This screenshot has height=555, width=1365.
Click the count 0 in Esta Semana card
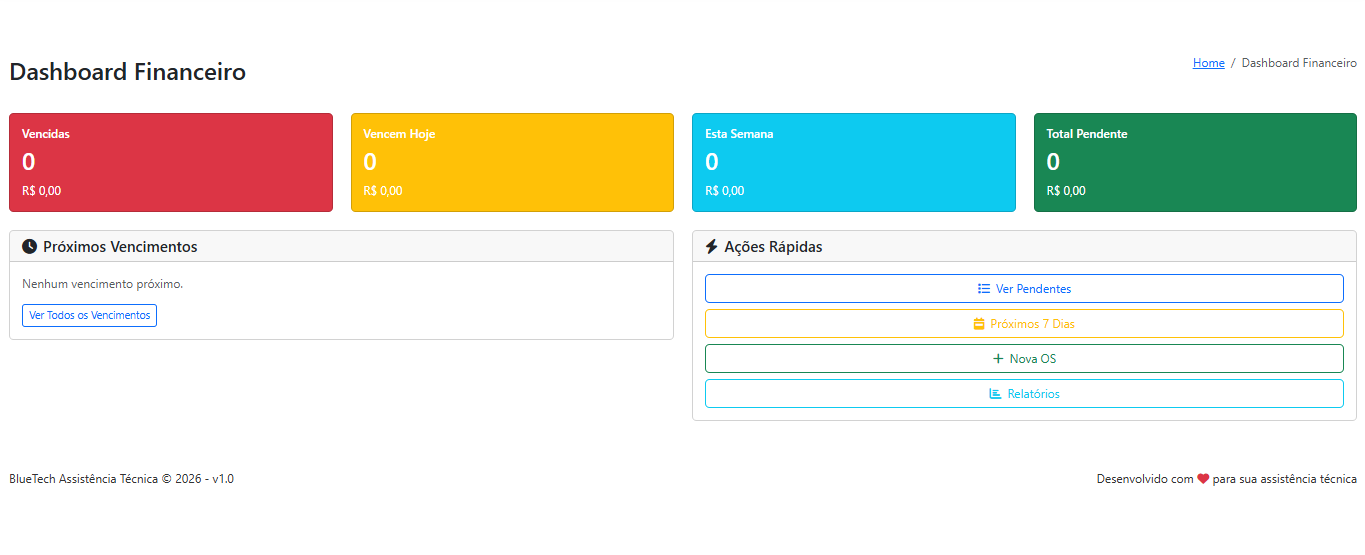click(712, 162)
